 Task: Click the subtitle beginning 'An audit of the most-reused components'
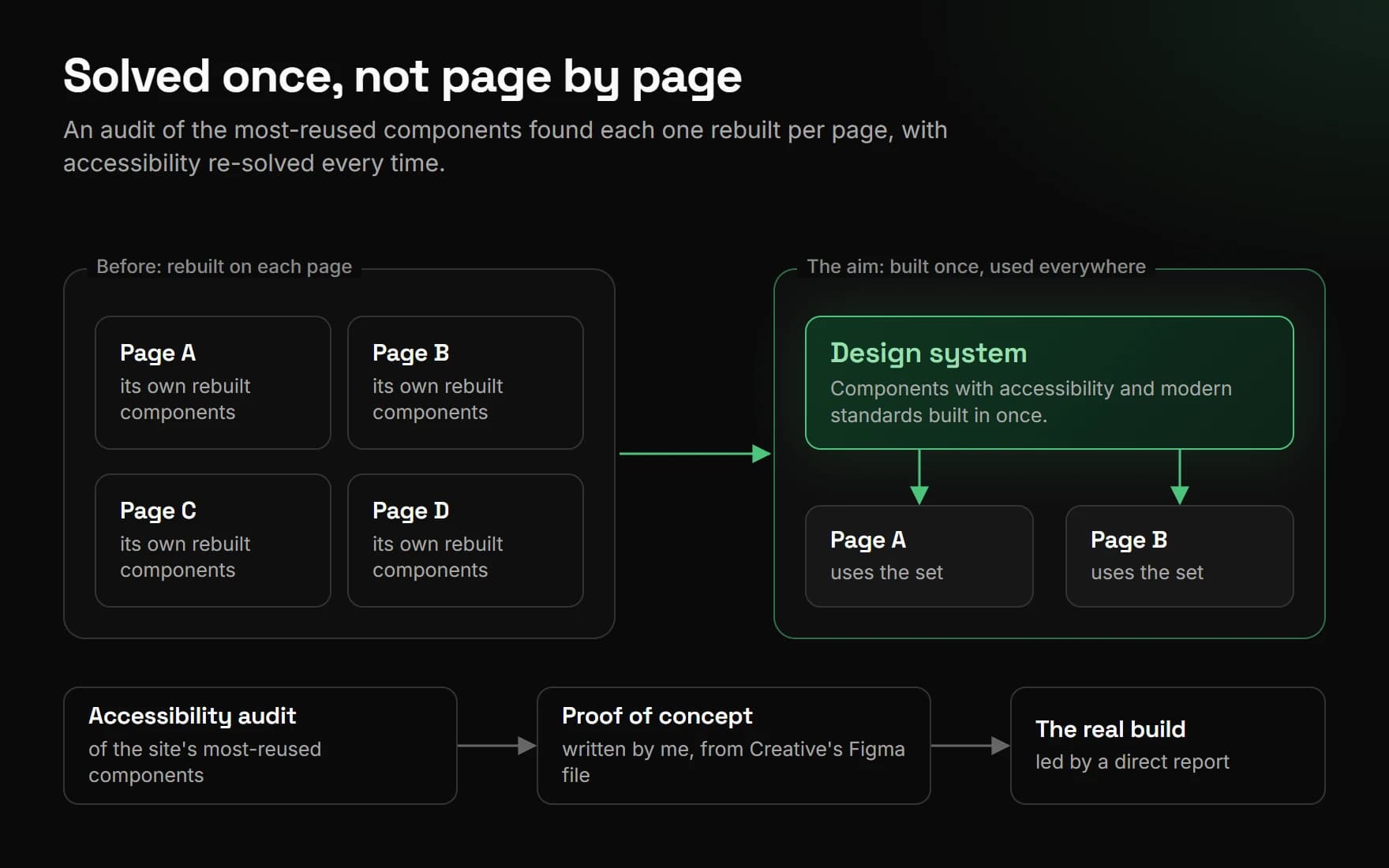[505, 146]
